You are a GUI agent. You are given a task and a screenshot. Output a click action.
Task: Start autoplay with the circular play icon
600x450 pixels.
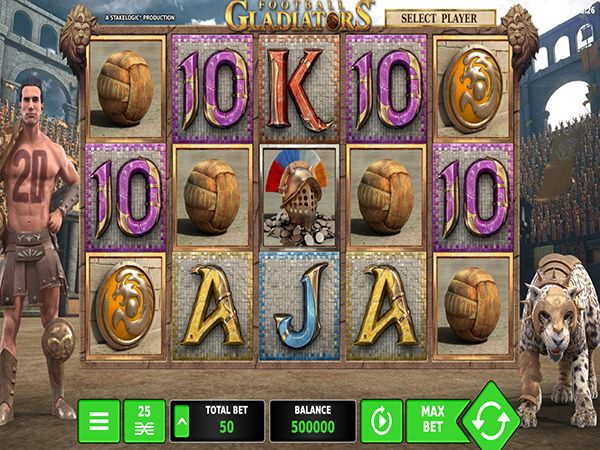[x=381, y=421]
